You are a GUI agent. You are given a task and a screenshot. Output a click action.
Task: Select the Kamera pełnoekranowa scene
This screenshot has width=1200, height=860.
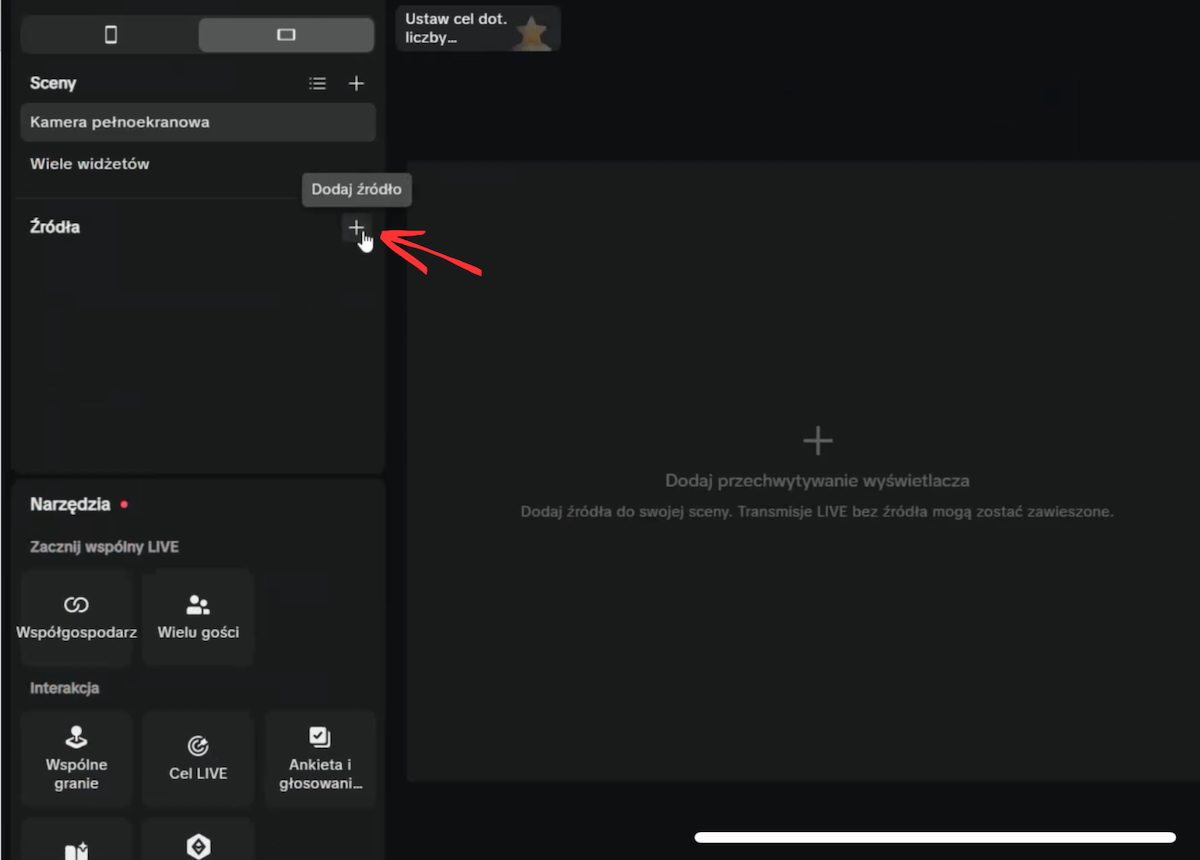click(x=198, y=122)
